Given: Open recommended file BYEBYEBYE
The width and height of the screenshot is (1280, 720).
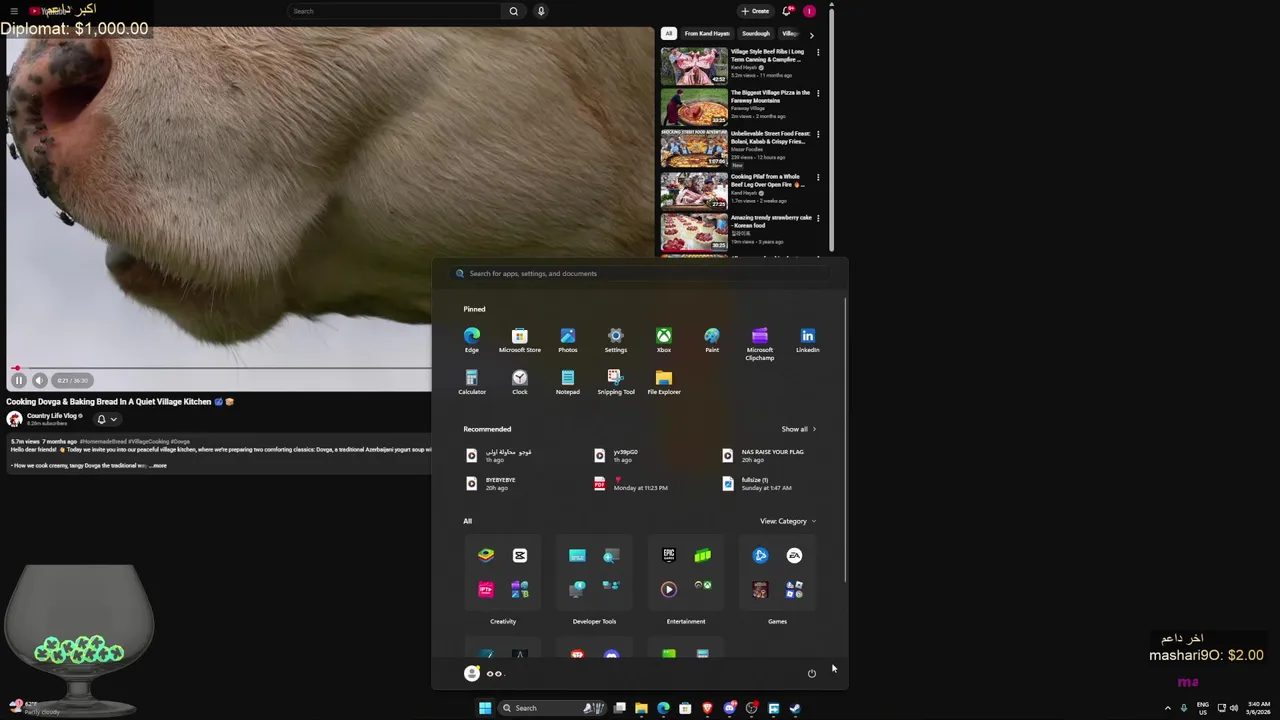Looking at the screenshot, I should tap(492, 483).
